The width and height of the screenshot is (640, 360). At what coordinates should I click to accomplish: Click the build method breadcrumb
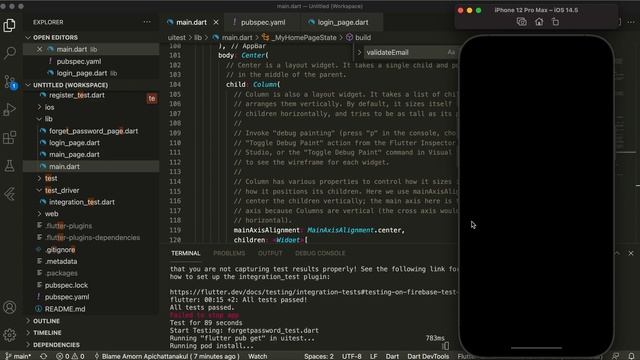tap(363, 38)
